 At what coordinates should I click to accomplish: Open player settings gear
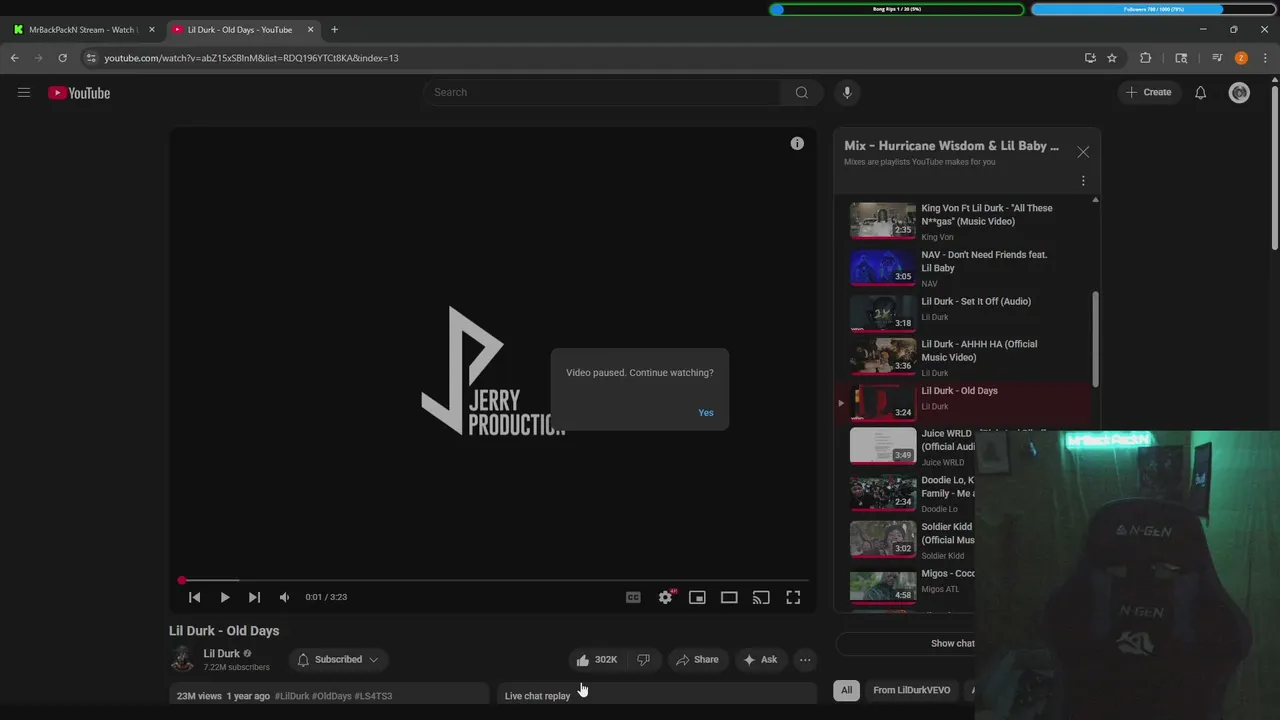[665, 597]
